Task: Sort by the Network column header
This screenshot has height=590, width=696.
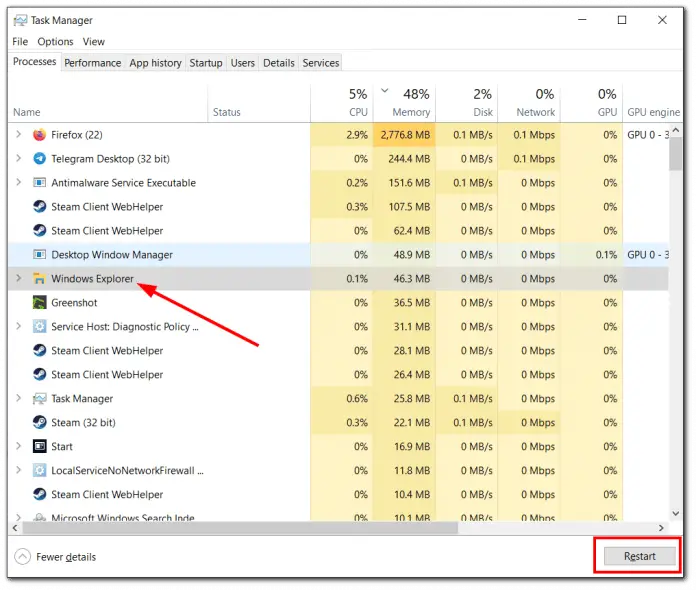Action: coord(529,103)
